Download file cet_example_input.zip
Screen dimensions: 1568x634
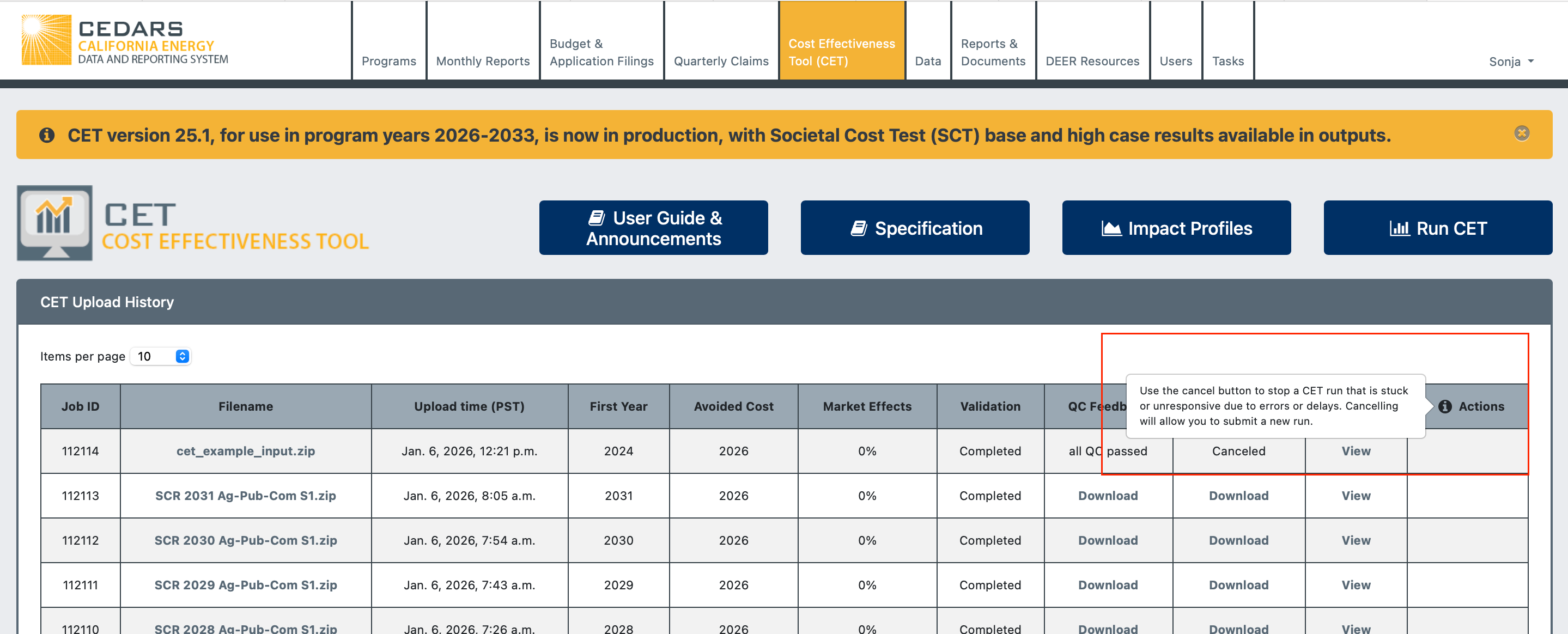(x=245, y=451)
